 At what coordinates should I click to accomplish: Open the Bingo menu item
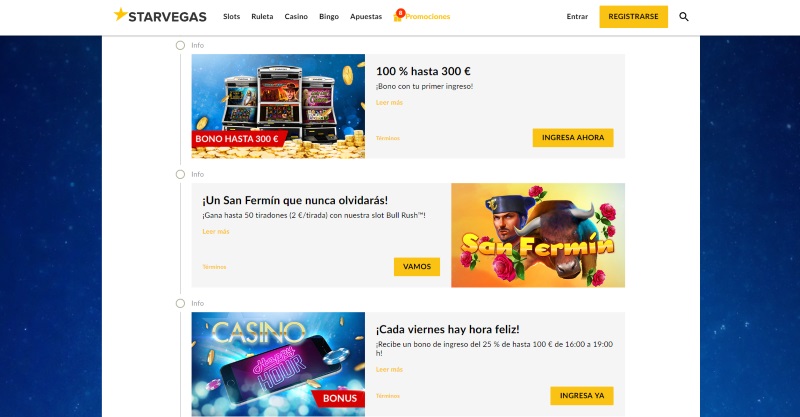[x=329, y=16]
